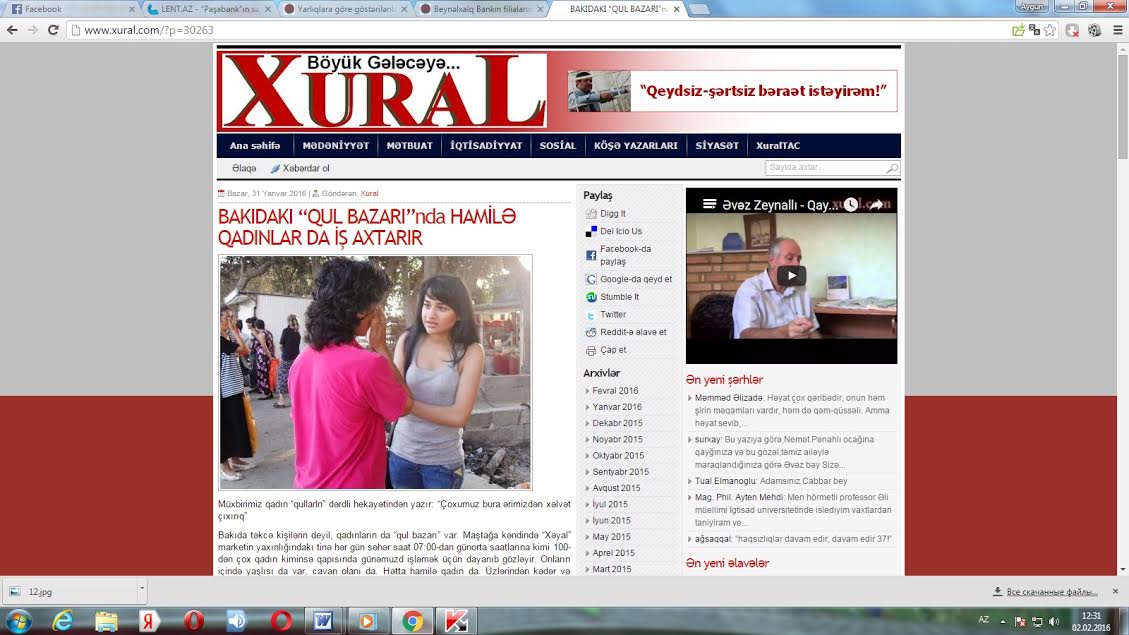Click the watch later clock on video
Image resolution: width=1129 pixels, height=635 pixels.
coord(850,204)
